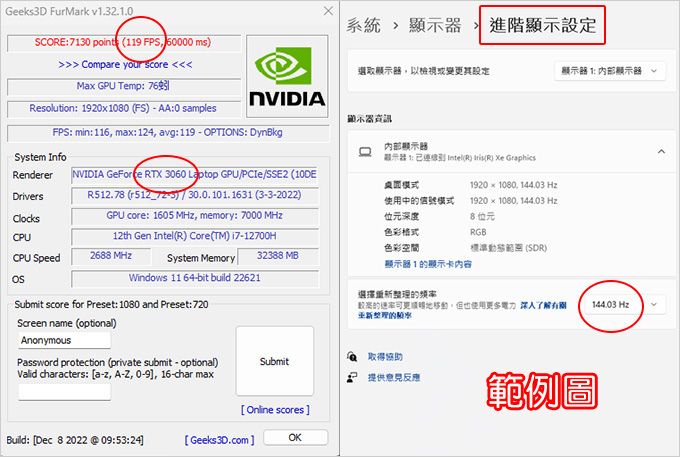The width and height of the screenshot is (680, 457).
Task: Open the Geeks3D.com link
Action: pos(219,440)
